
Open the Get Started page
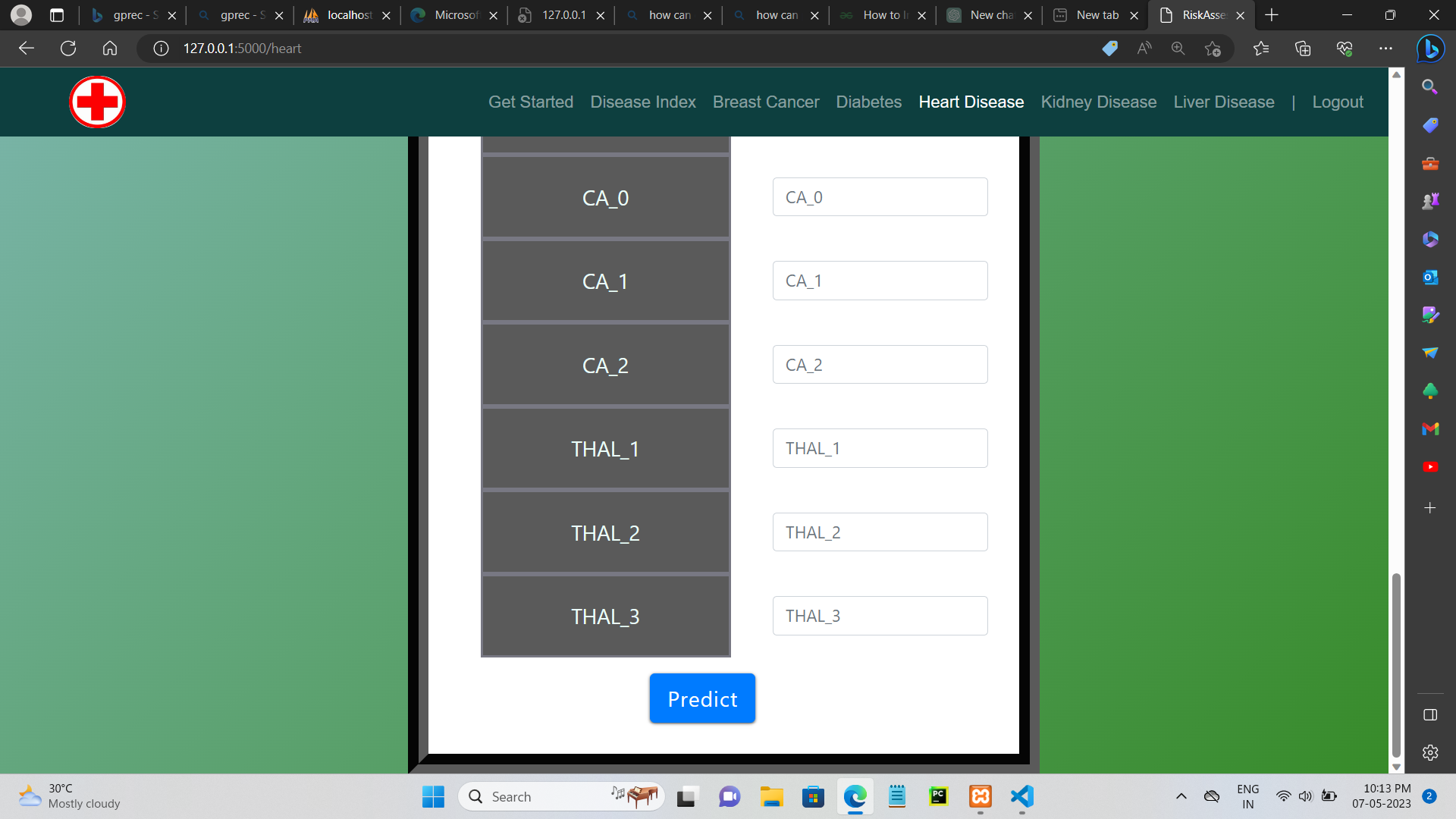pyautogui.click(x=531, y=102)
